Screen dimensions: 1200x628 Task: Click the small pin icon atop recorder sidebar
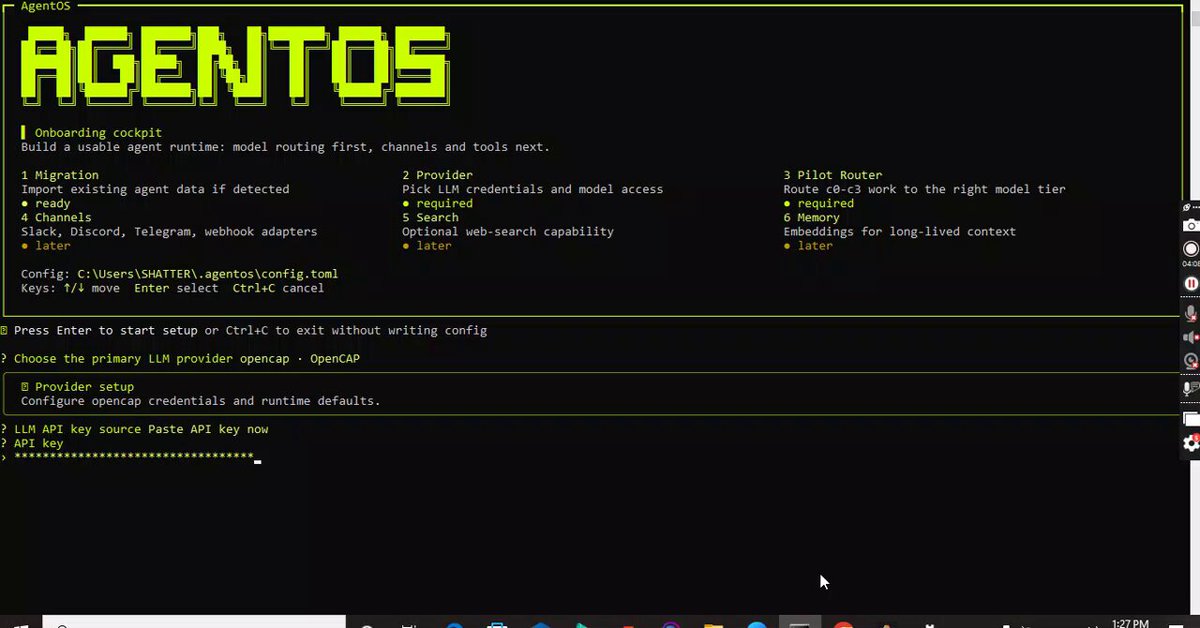[1187, 207]
